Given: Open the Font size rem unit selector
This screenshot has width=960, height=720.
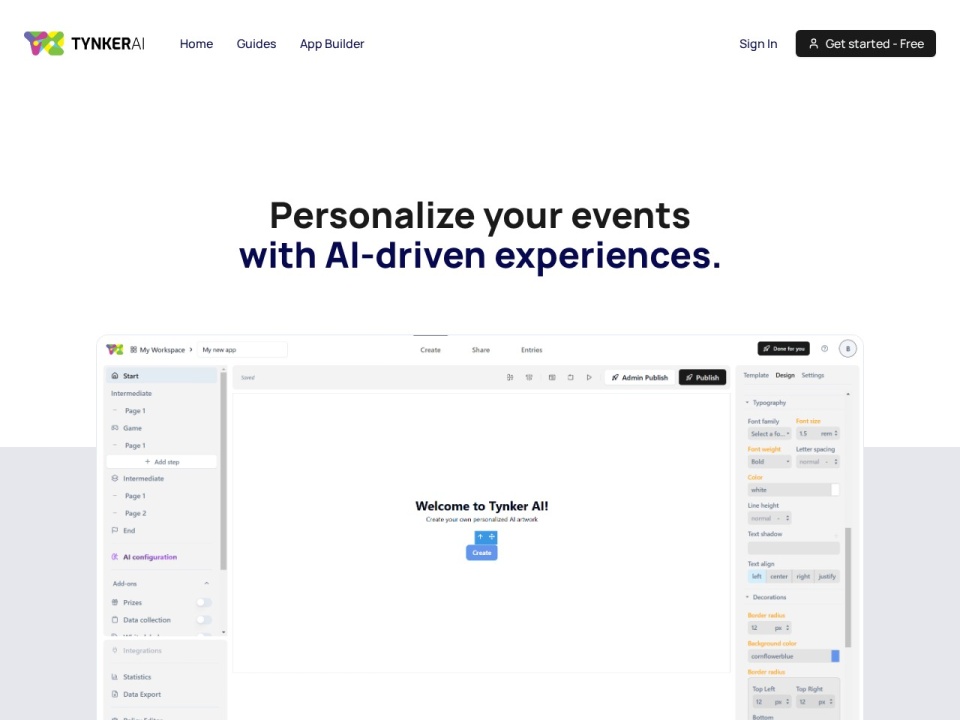Looking at the screenshot, I should (x=828, y=433).
